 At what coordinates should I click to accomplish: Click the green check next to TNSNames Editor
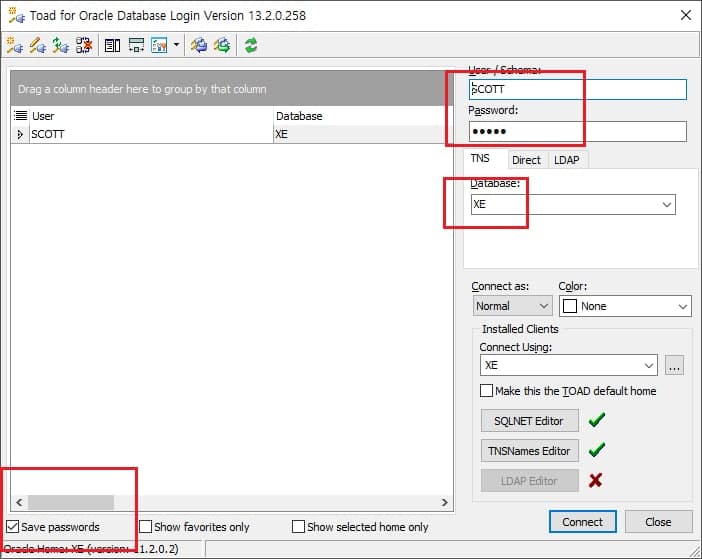(596, 450)
